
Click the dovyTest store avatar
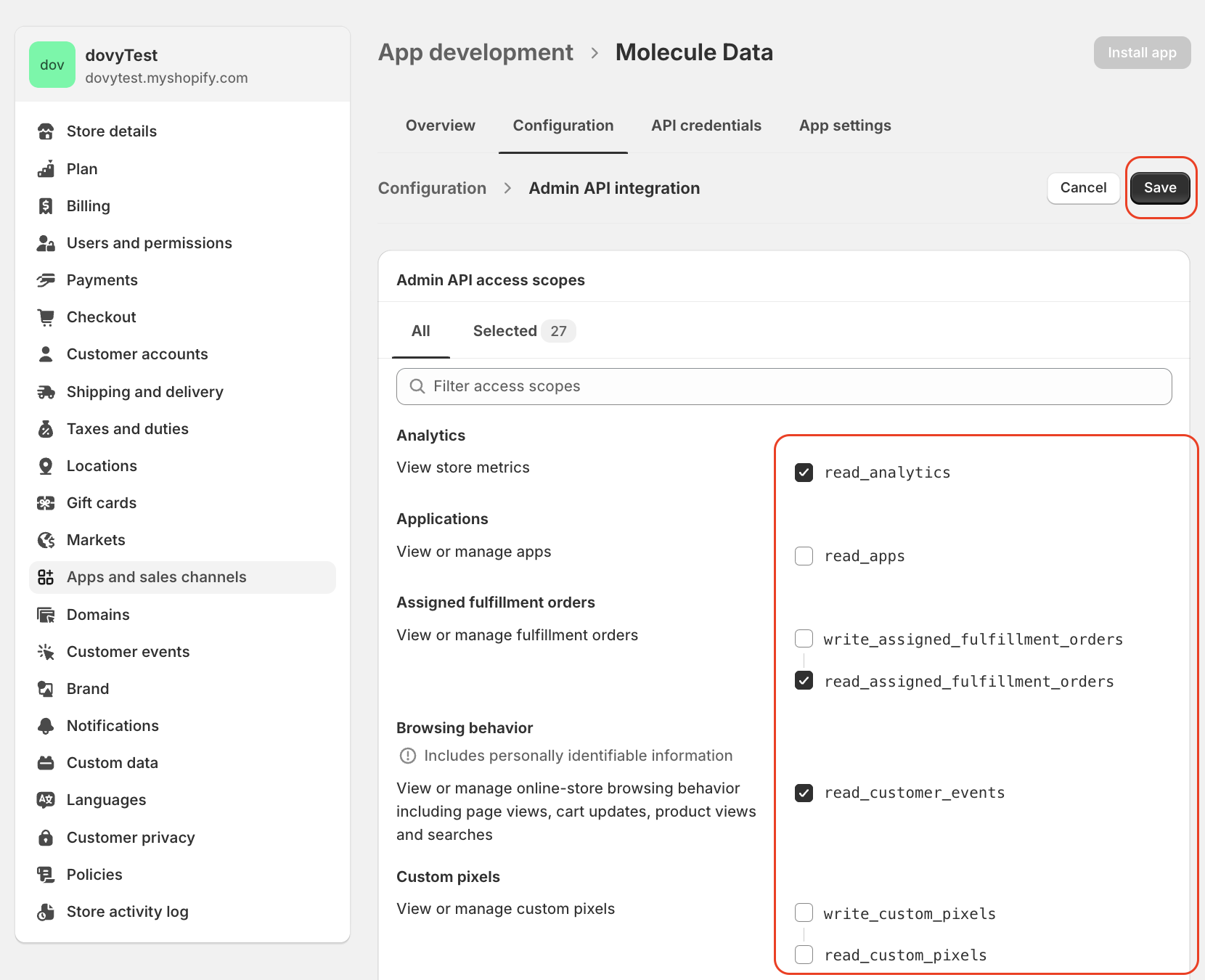[52, 65]
